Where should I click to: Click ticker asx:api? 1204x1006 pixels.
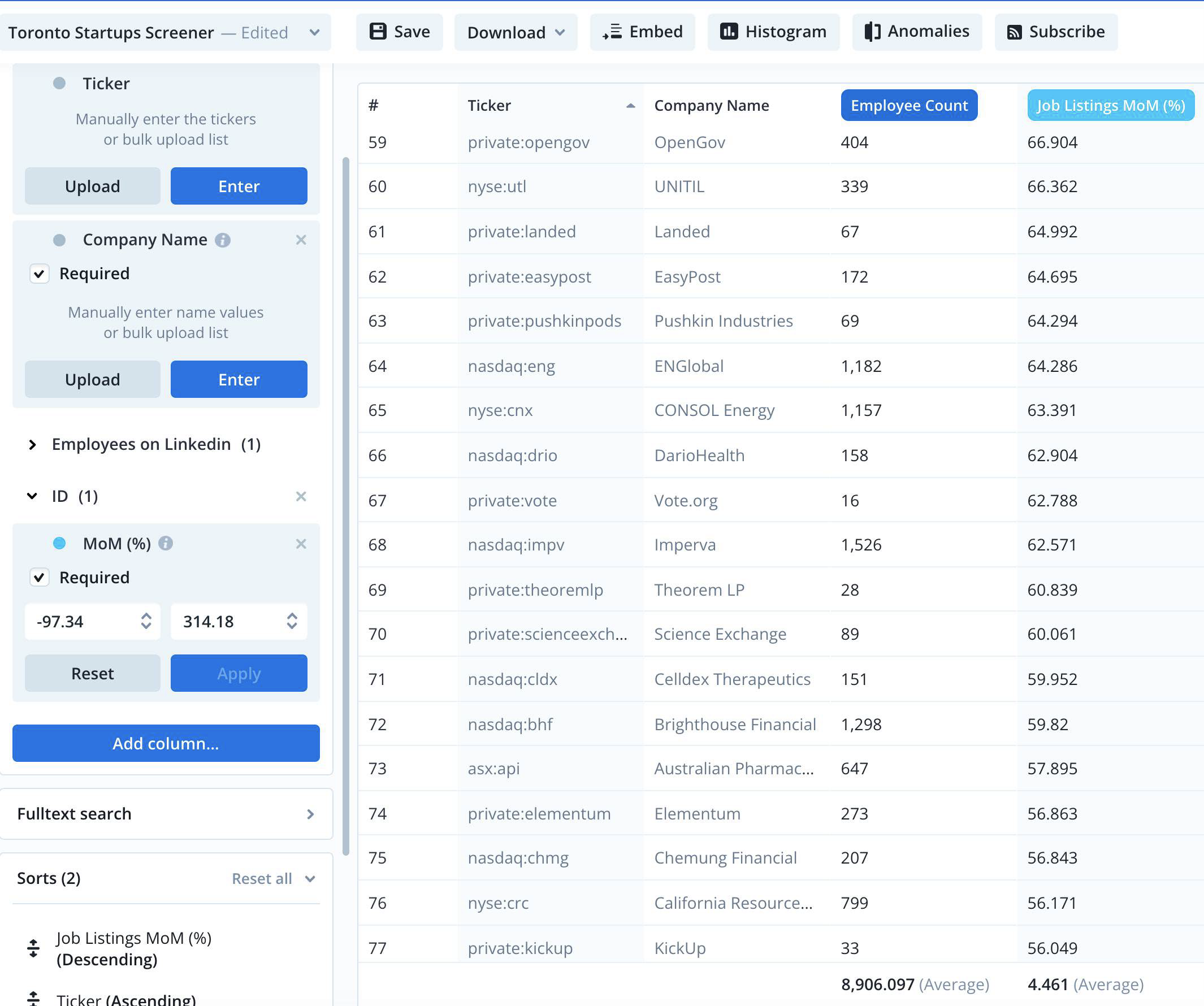click(493, 768)
